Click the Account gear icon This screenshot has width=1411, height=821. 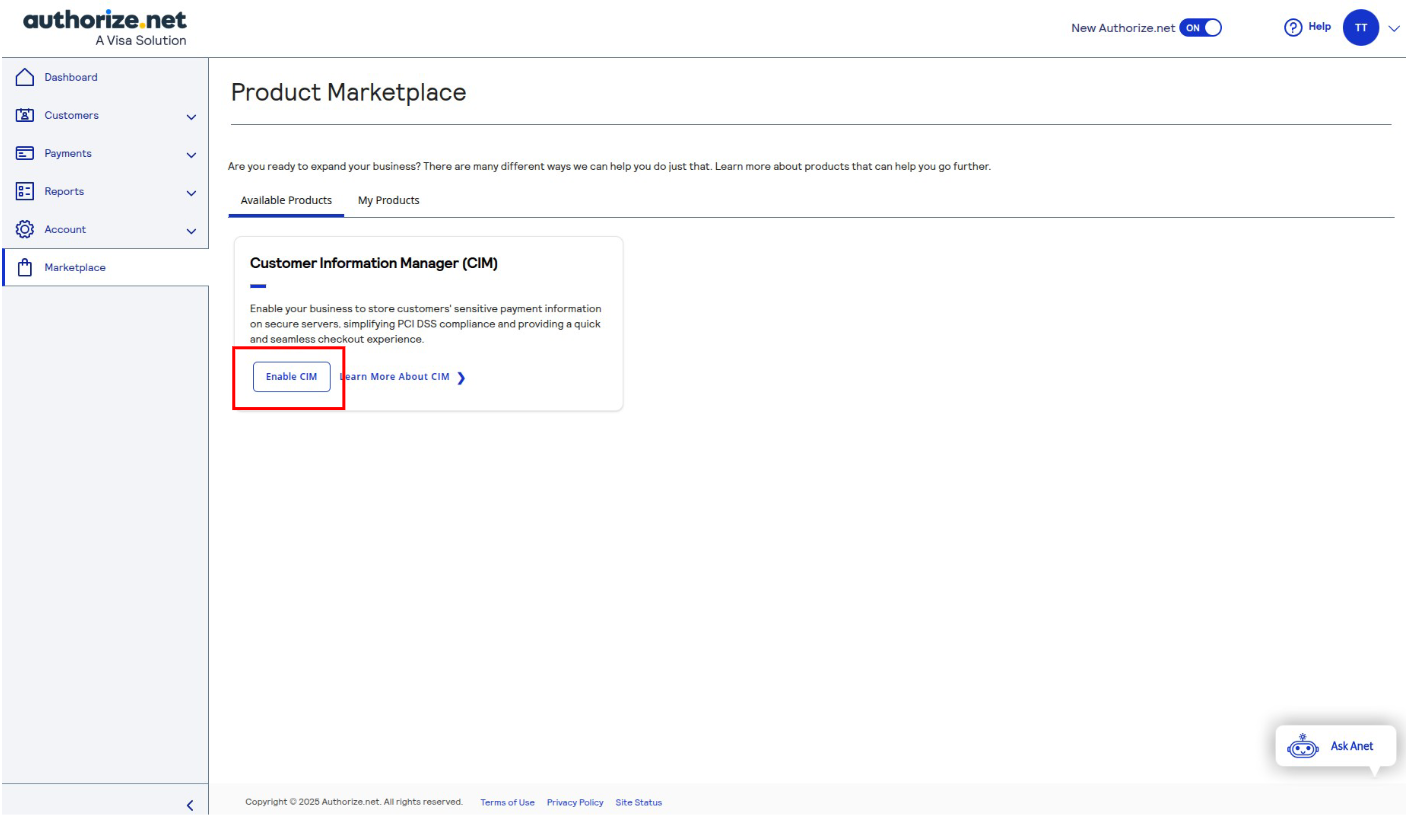pos(25,230)
